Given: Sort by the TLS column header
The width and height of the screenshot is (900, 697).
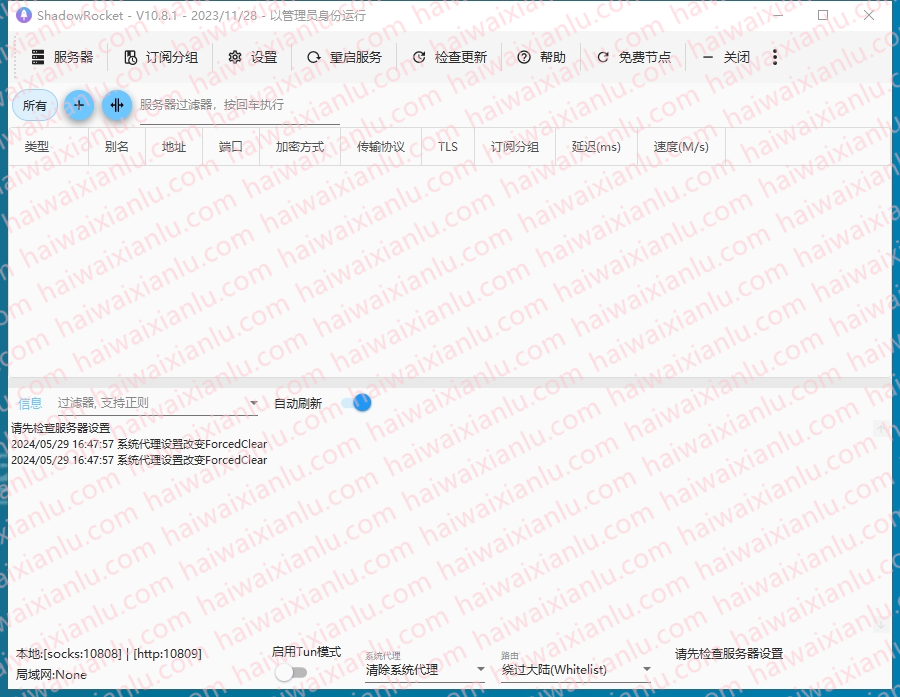Looking at the screenshot, I should coord(448,147).
